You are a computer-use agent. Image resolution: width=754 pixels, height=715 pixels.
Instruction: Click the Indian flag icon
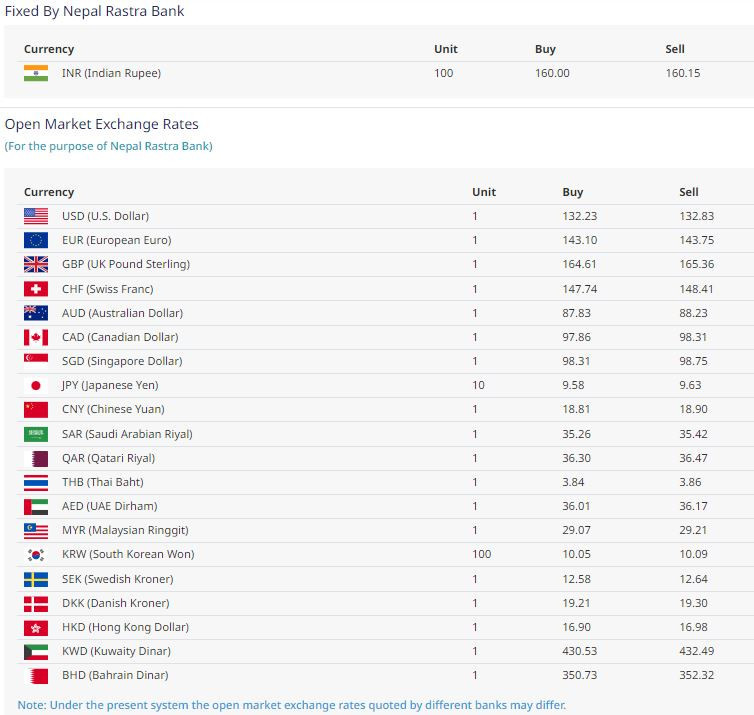[x=36, y=73]
